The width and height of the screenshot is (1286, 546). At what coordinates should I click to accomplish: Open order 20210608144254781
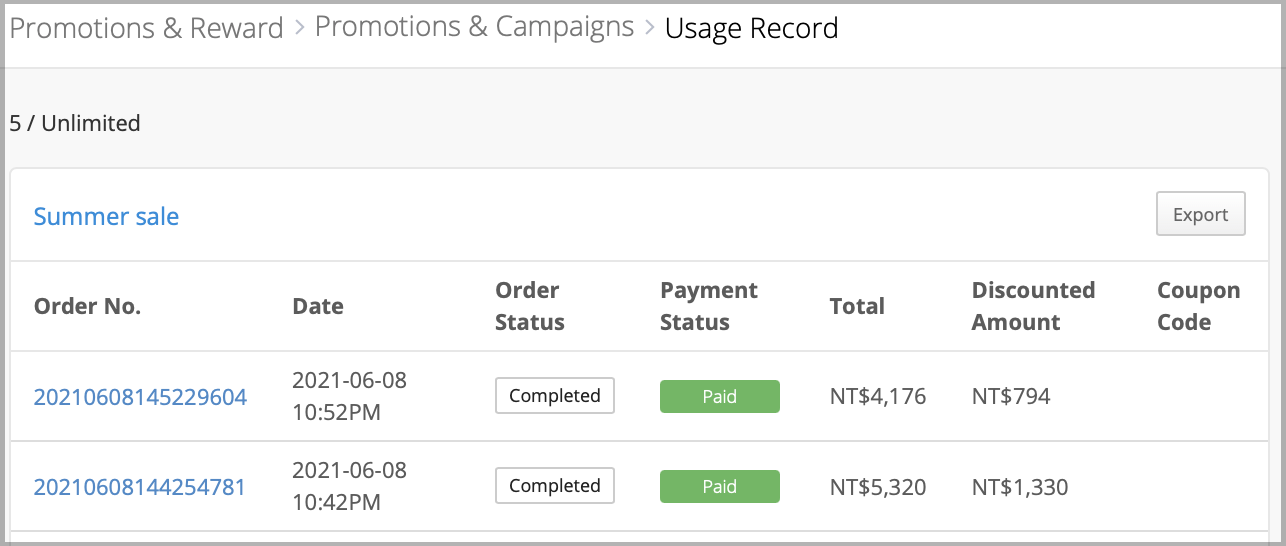tap(139, 487)
